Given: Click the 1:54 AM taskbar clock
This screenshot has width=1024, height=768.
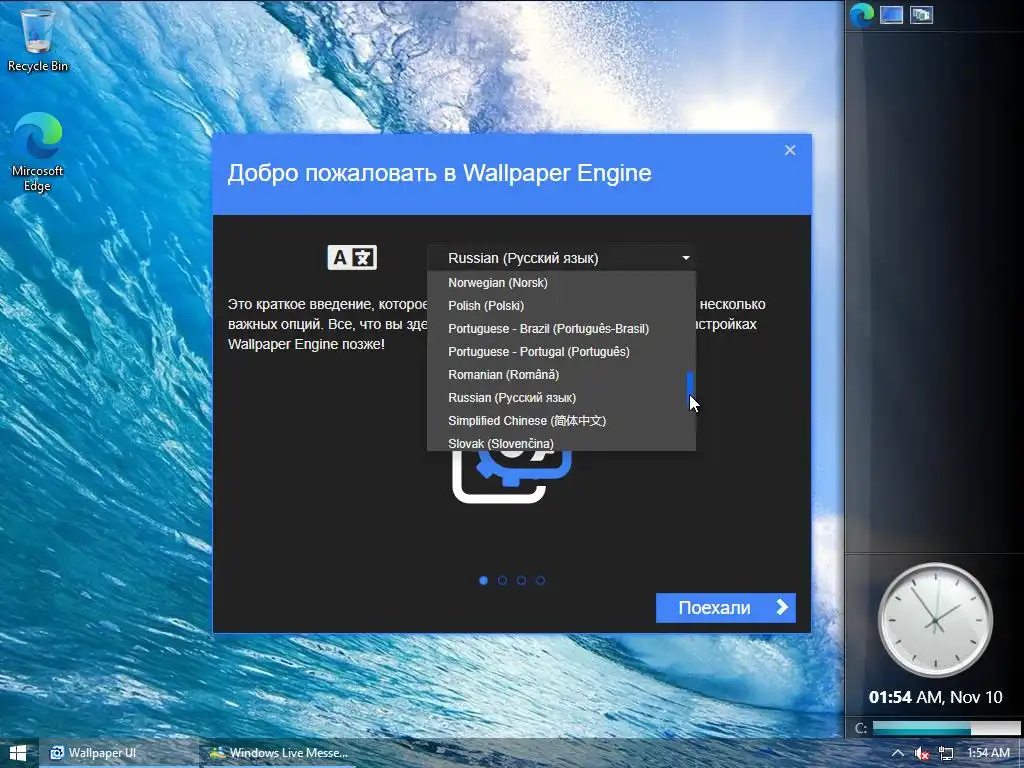Looking at the screenshot, I should pos(988,753).
